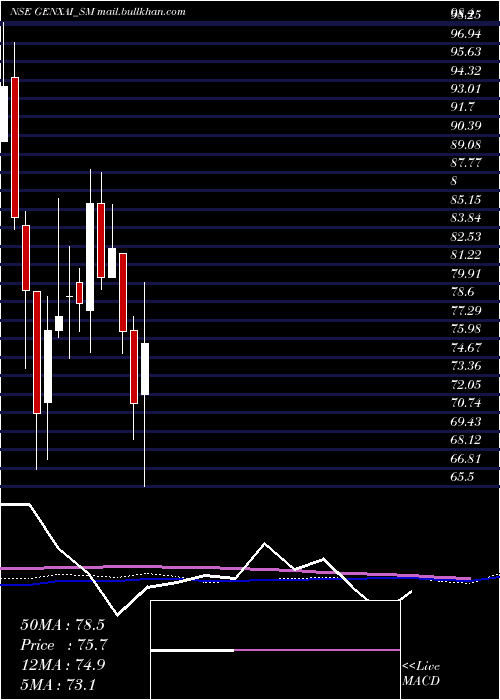Select the 75.98 price axis label

coord(465,329)
